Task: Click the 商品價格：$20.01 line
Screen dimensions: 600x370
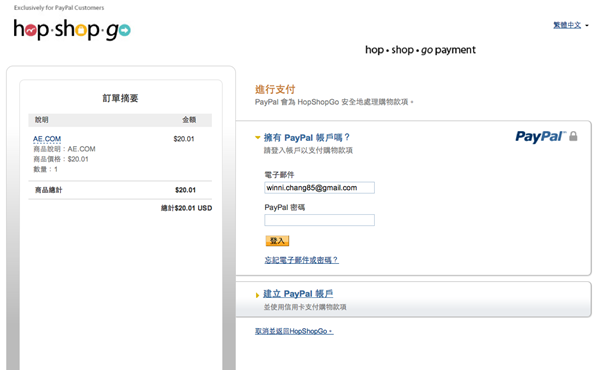Action: [61, 159]
